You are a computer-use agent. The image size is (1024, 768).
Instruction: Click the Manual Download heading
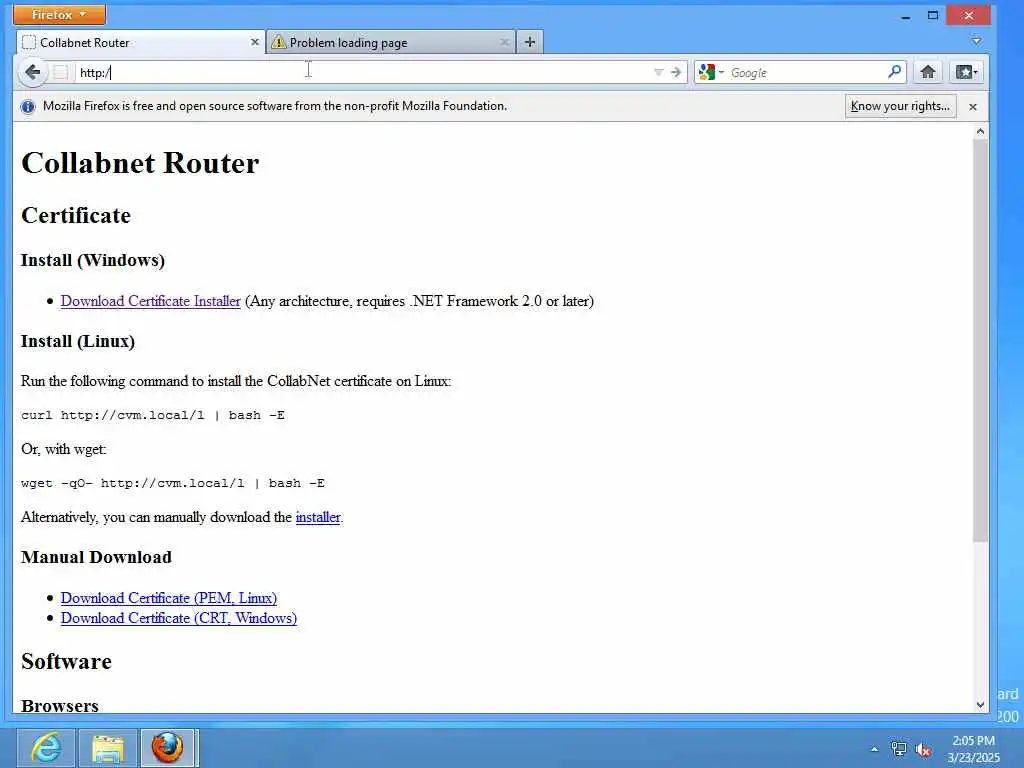click(96, 557)
